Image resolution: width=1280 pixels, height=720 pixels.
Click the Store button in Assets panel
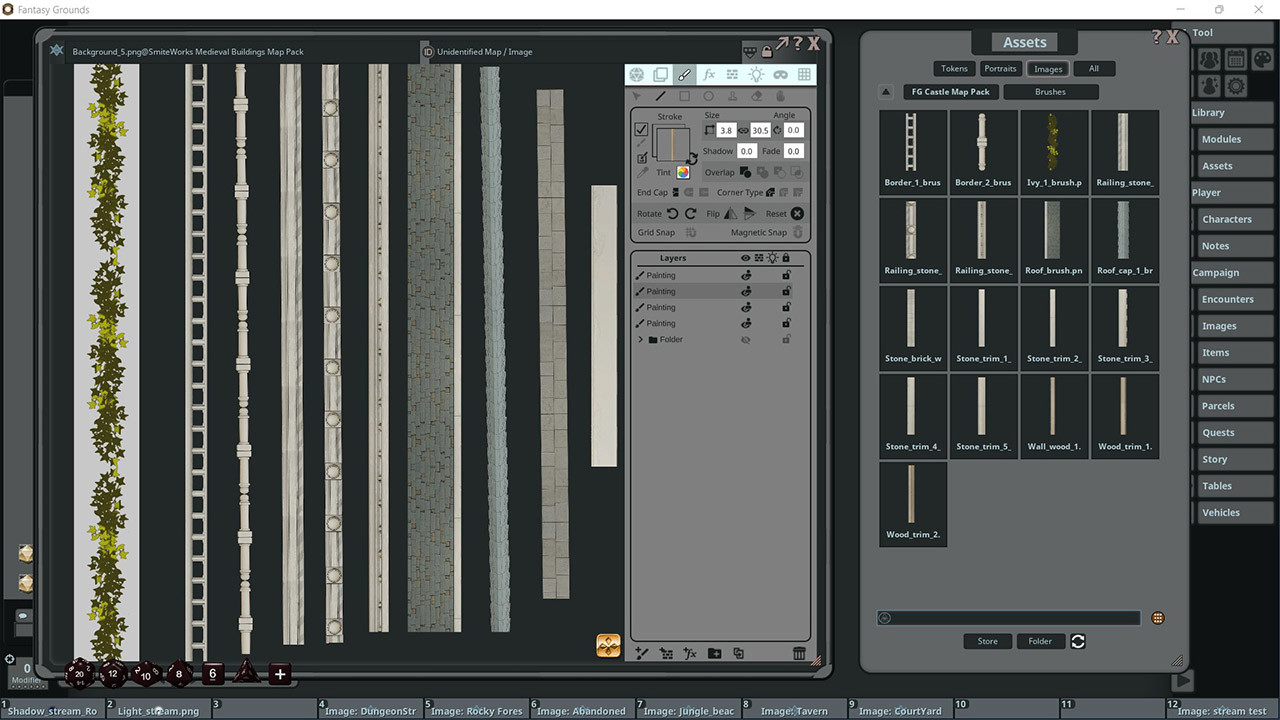pyautogui.click(x=987, y=641)
